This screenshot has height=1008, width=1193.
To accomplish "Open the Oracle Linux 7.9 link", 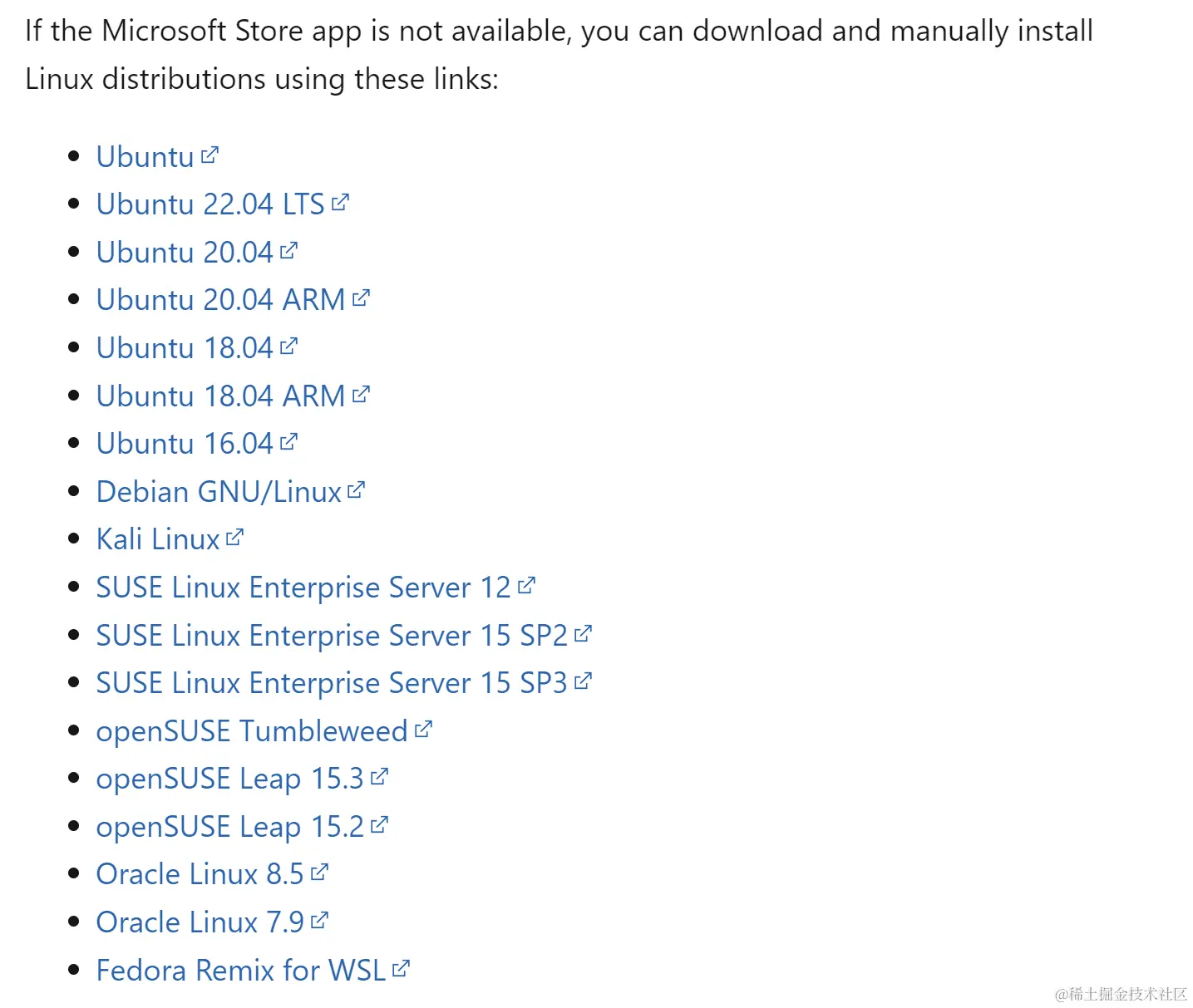I will (200, 922).
